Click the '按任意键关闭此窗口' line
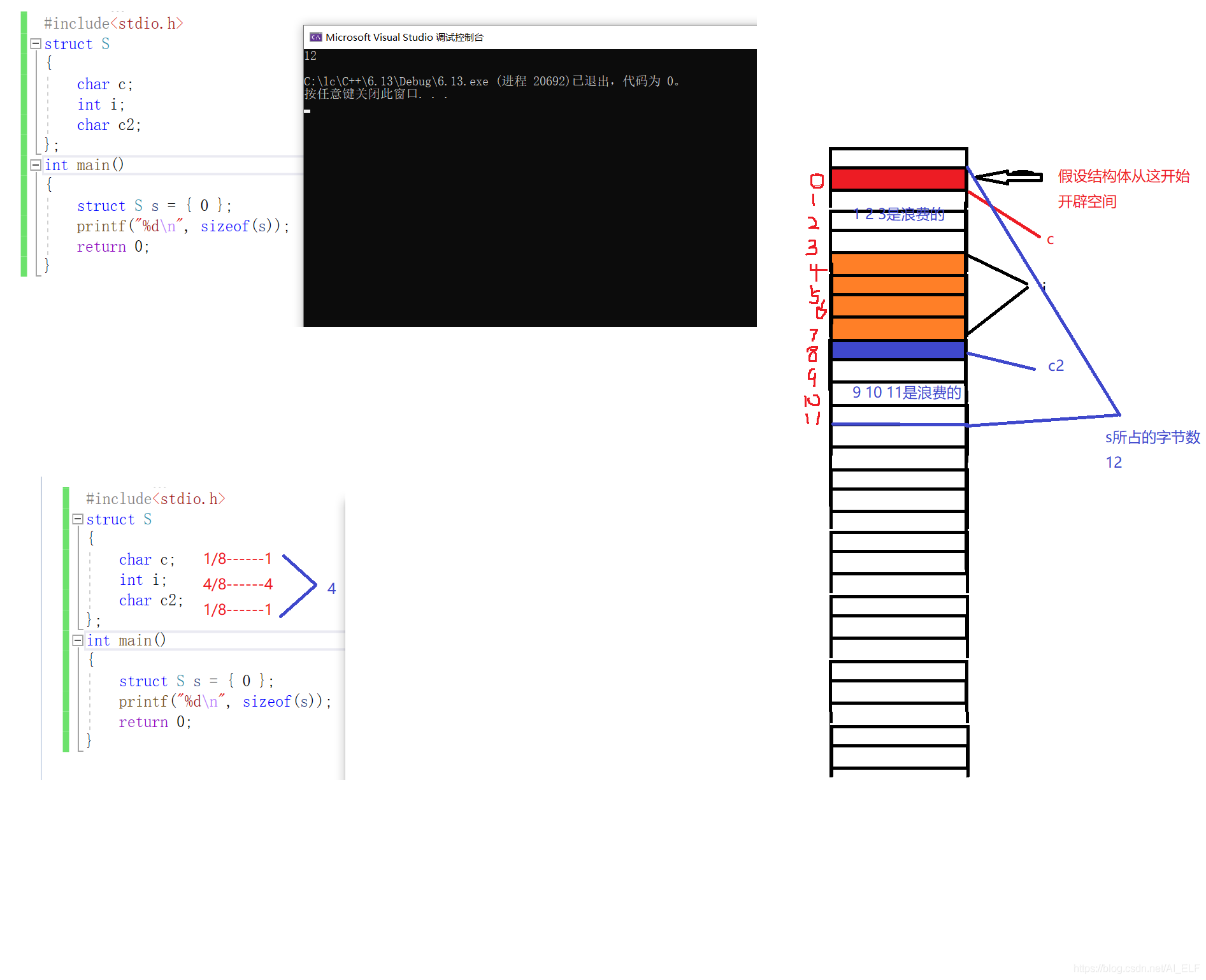The width and height of the screenshot is (1206, 980). point(376,94)
